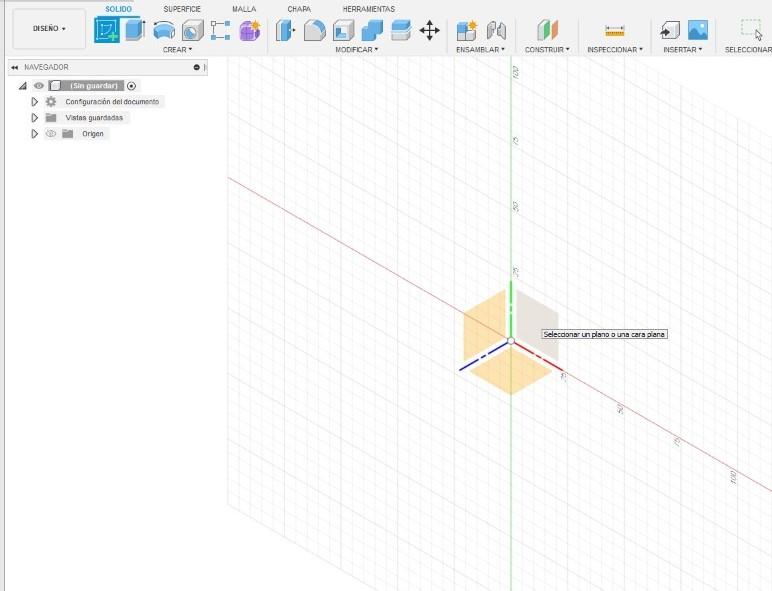This screenshot has height=591, width=772.
Task: Click the Origen folder icon
Action: pos(68,133)
